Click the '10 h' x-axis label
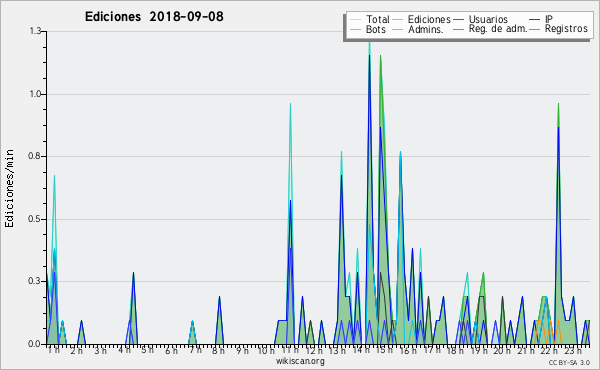This screenshot has width=600, height=370. point(266,350)
